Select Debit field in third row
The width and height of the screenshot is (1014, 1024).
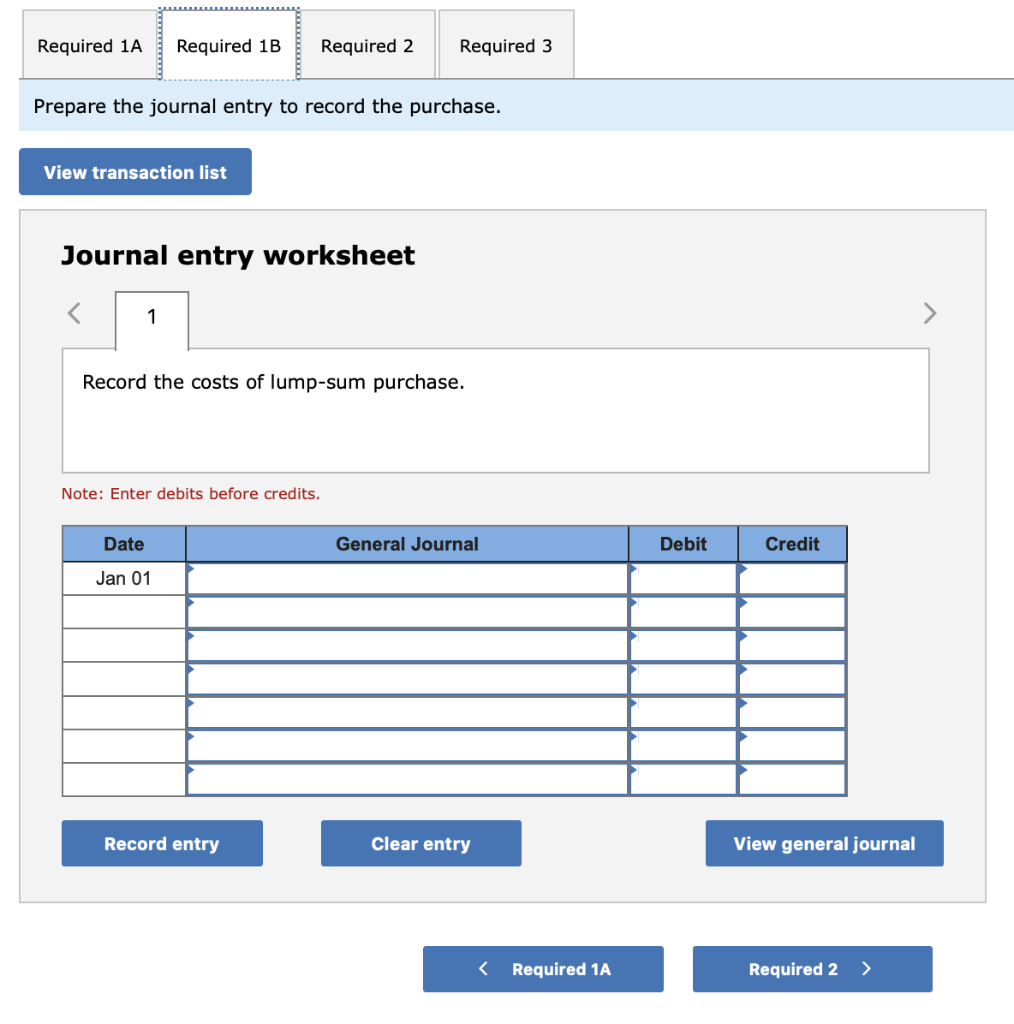tap(683, 645)
